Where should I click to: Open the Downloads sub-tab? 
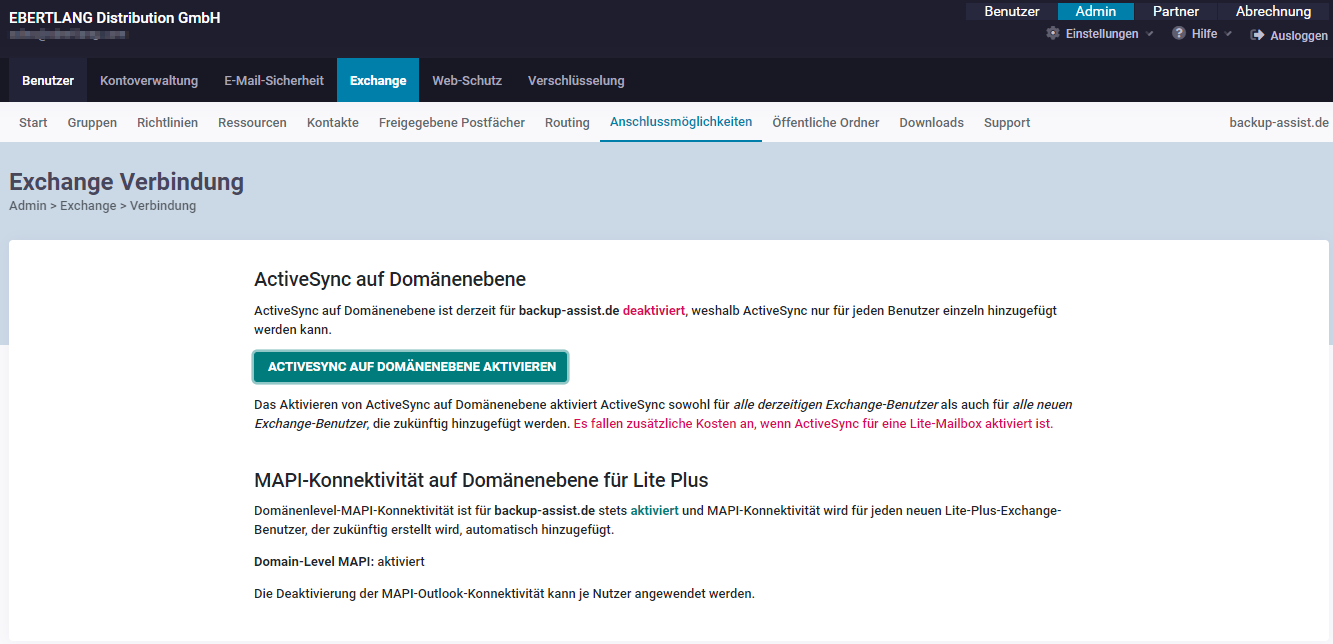point(931,123)
